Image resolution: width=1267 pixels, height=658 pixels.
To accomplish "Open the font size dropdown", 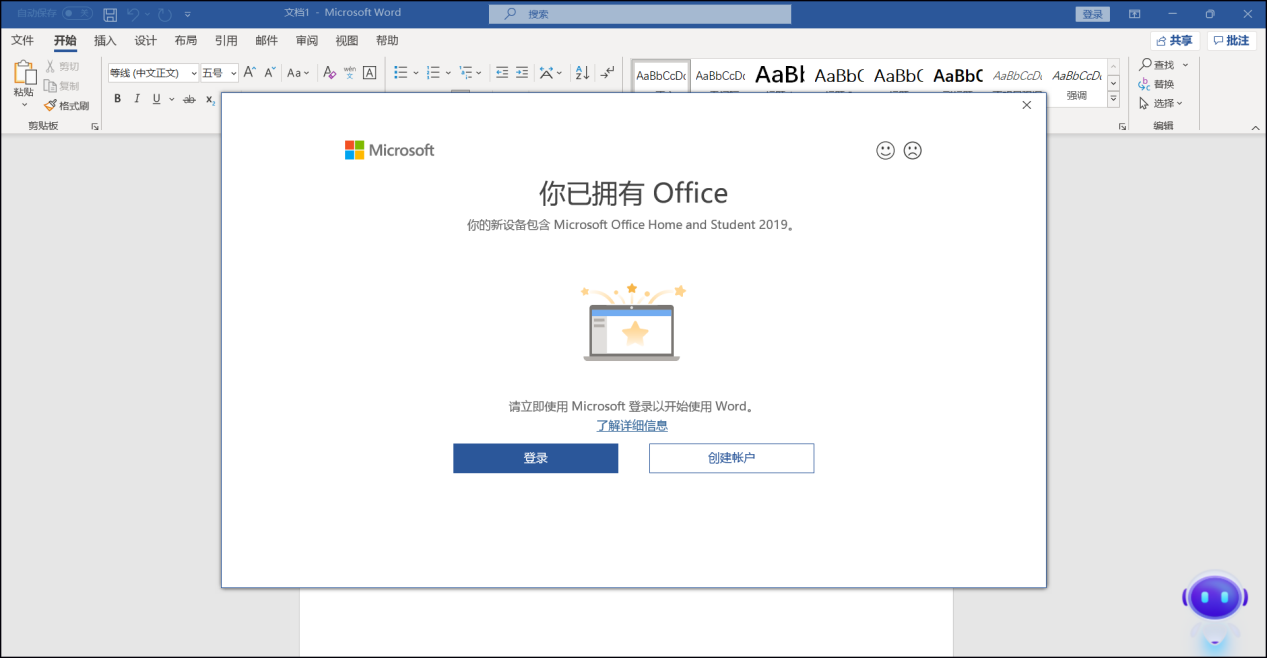I will point(231,72).
